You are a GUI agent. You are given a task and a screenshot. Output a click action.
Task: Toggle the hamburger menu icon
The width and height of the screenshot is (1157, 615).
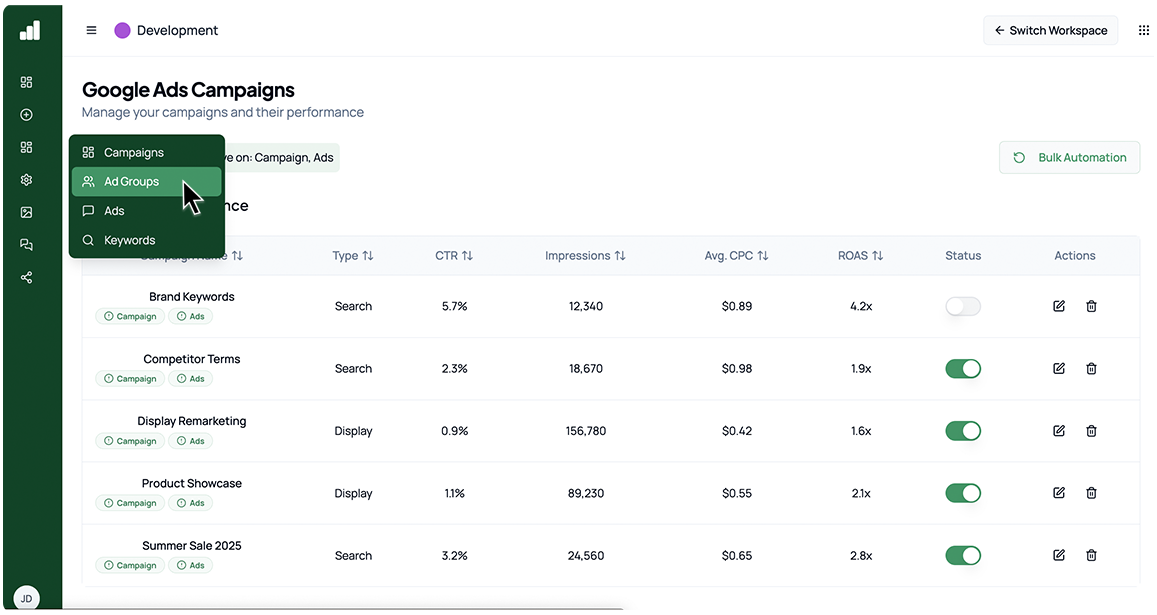[x=91, y=30]
